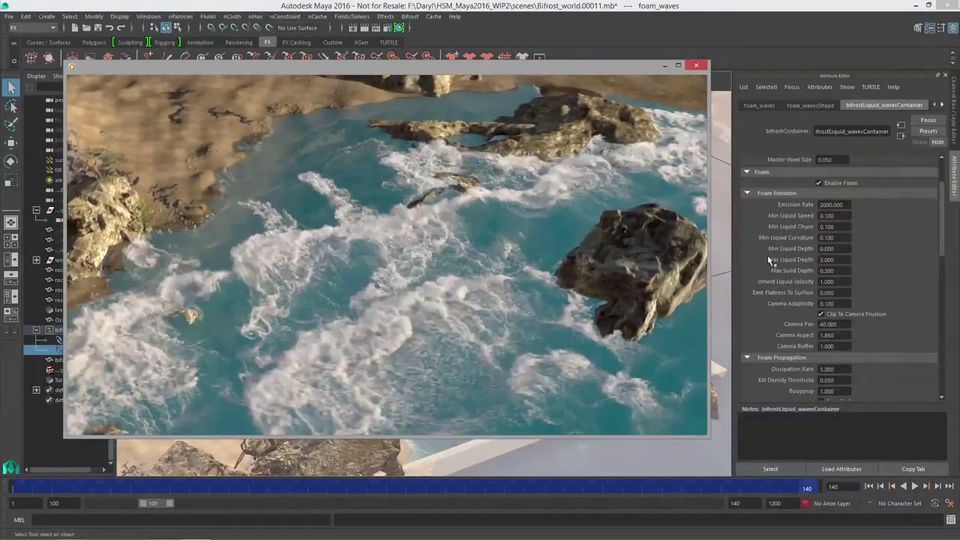Click the Save scene icon
960x540 pixels.
(99, 28)
